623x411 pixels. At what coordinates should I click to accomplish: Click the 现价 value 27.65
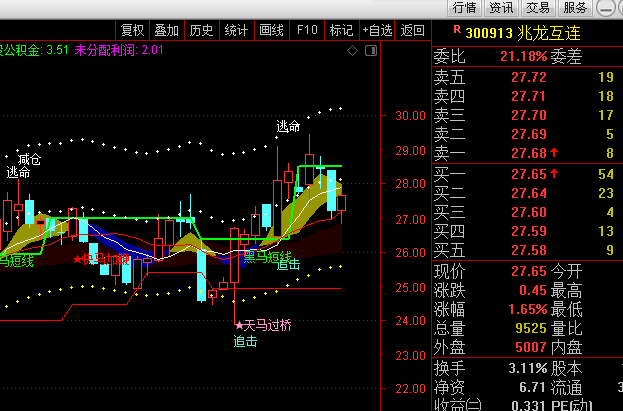(529, 271)
